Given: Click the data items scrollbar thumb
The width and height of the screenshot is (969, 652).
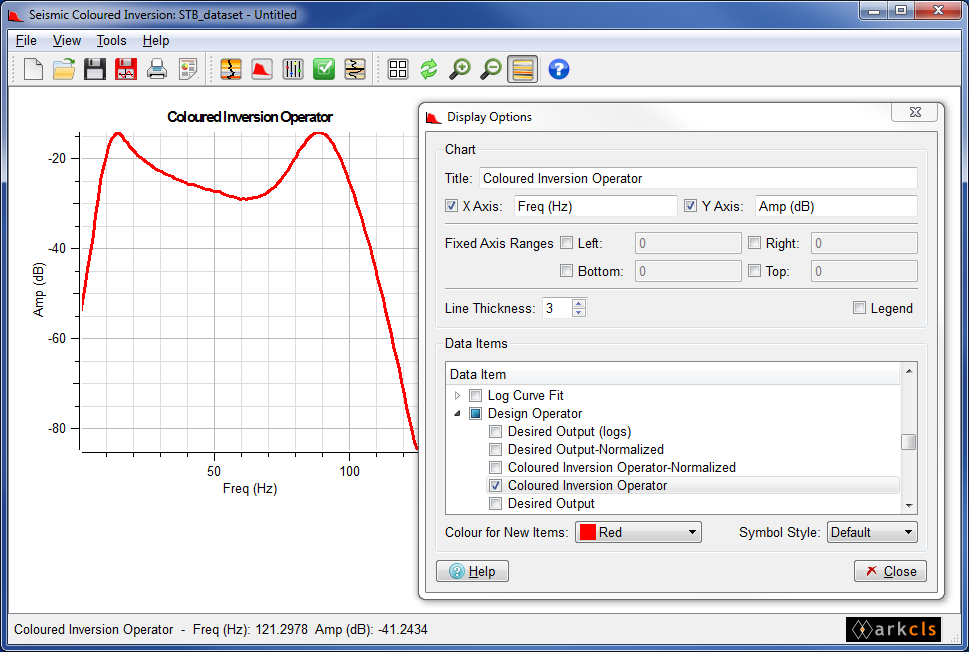Looking at the screenshot, I should [908, 442].
